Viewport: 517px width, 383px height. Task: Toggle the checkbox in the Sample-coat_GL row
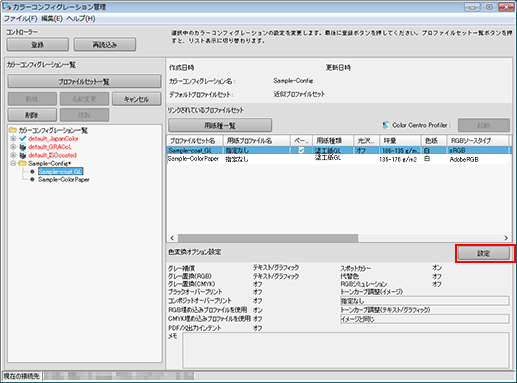click(x=301, y=150)
